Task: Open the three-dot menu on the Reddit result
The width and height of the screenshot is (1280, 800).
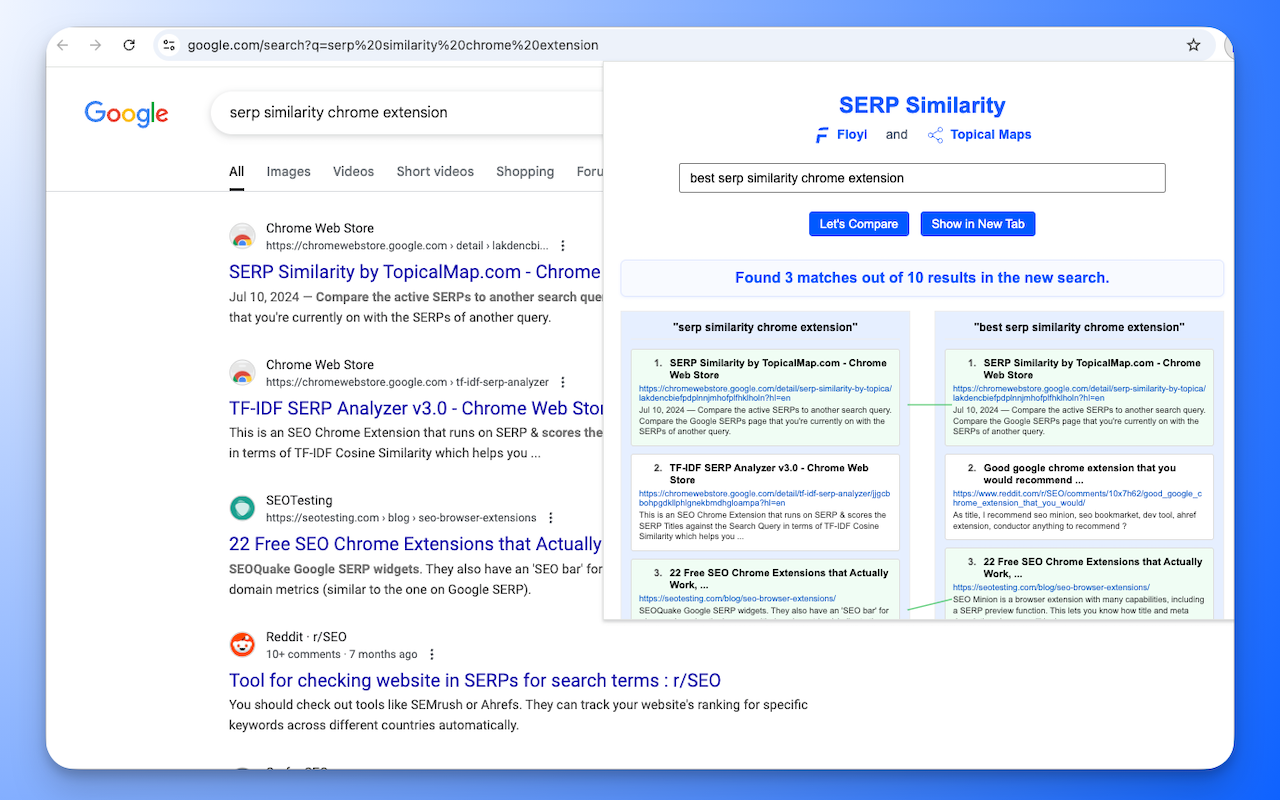Action: click(x=431, y=653)
